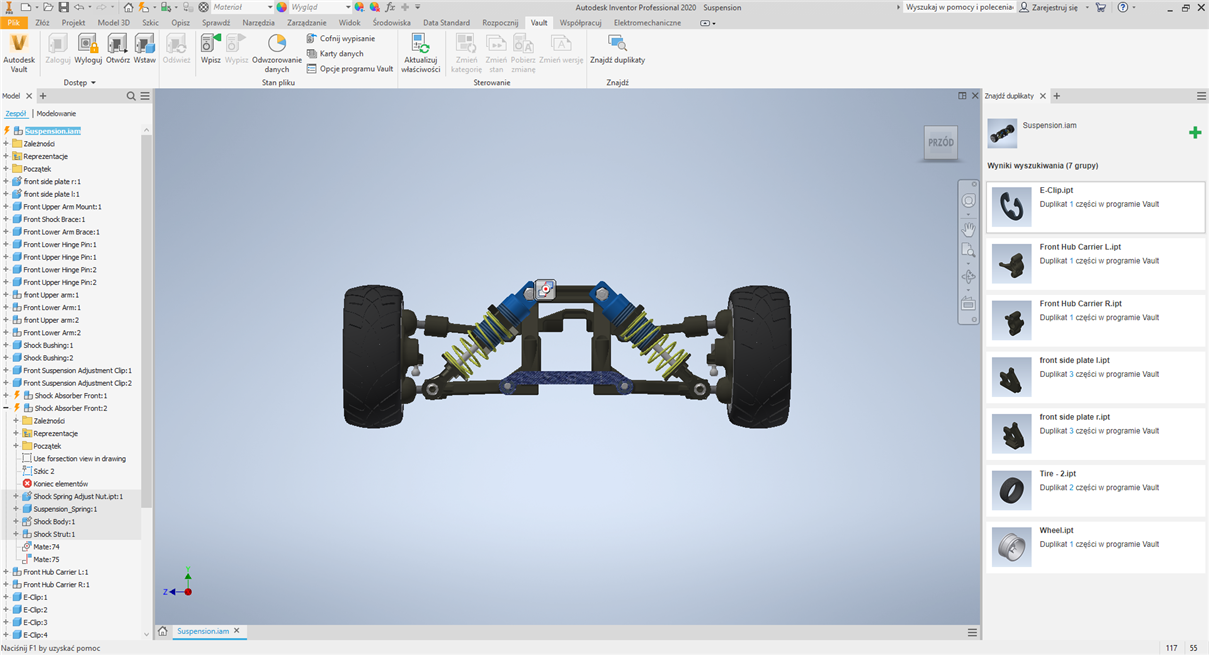Switch to the Data Standard ribbon tab

click(x=446, y=22)
